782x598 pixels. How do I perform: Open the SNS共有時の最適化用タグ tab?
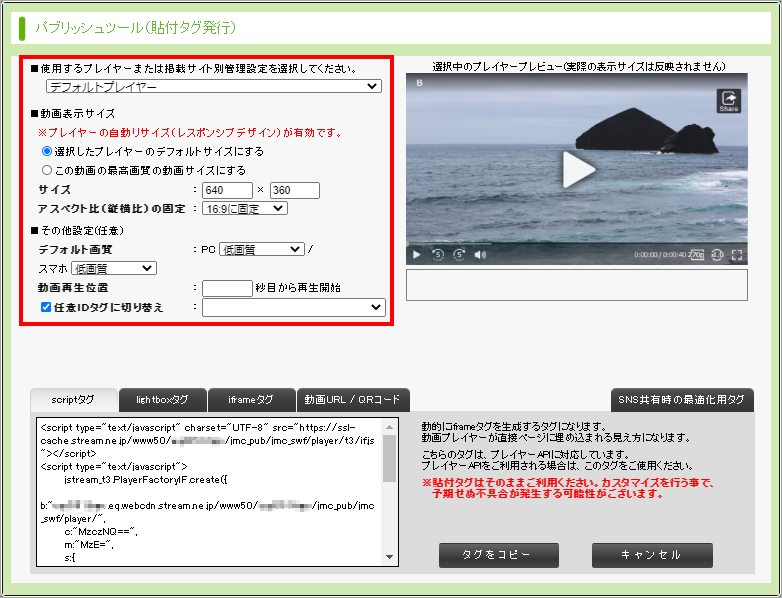pos(682,400)
